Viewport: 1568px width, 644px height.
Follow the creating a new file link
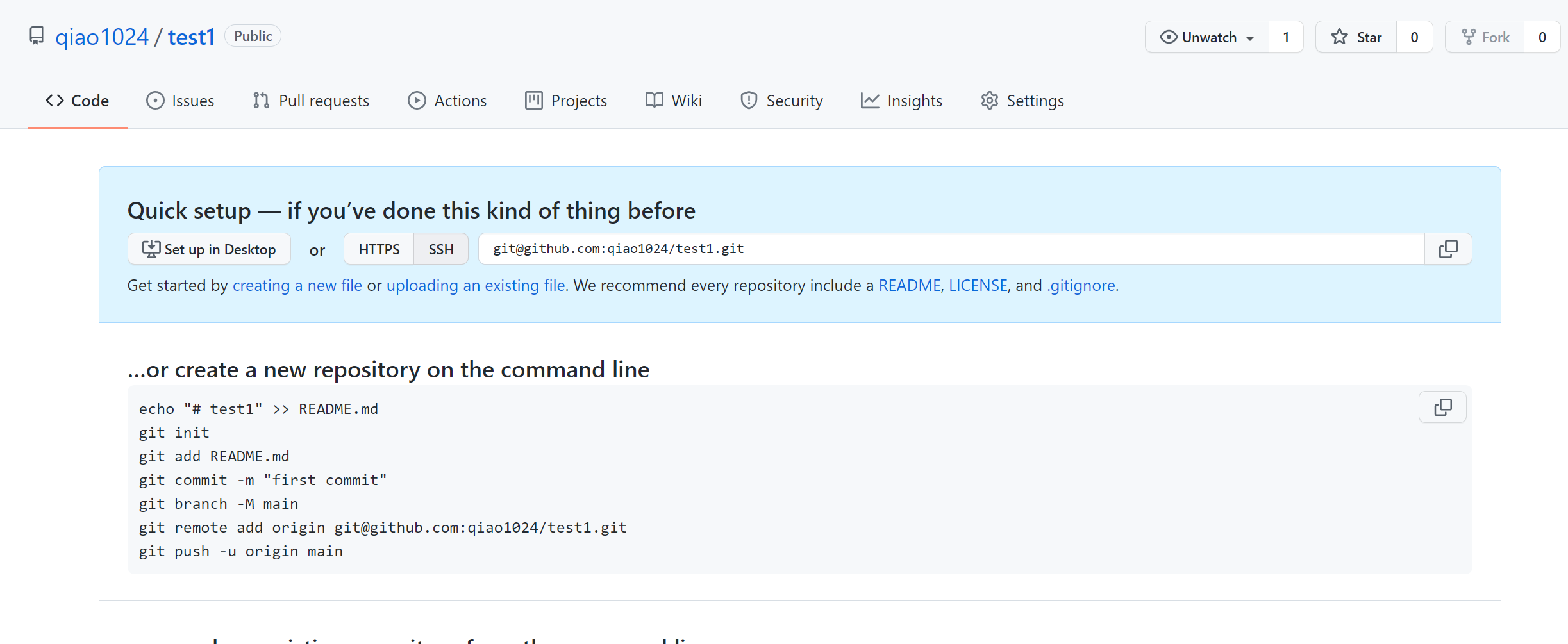point(297,285)
